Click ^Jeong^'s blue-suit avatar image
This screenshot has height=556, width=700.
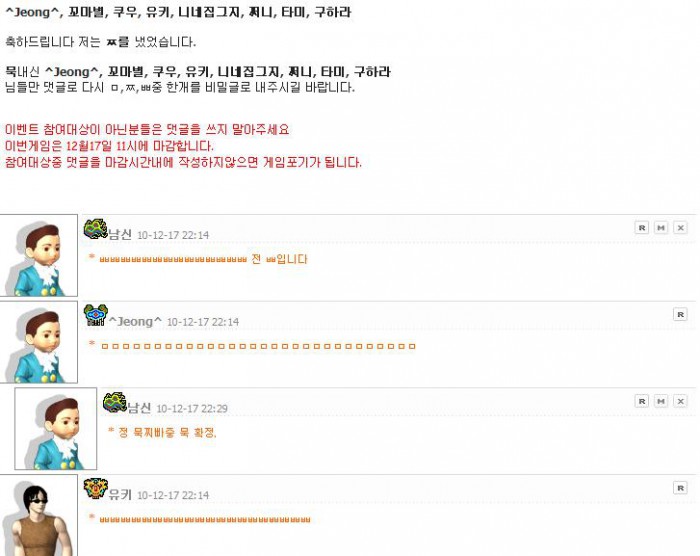pos(39,342)
